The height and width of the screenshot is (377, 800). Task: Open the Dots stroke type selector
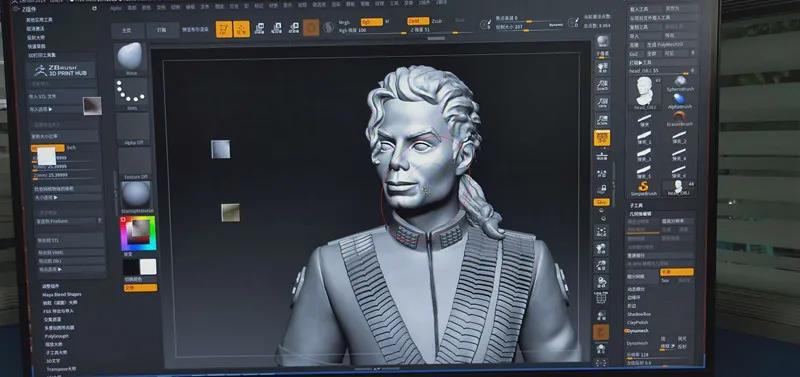pos(131,92)
